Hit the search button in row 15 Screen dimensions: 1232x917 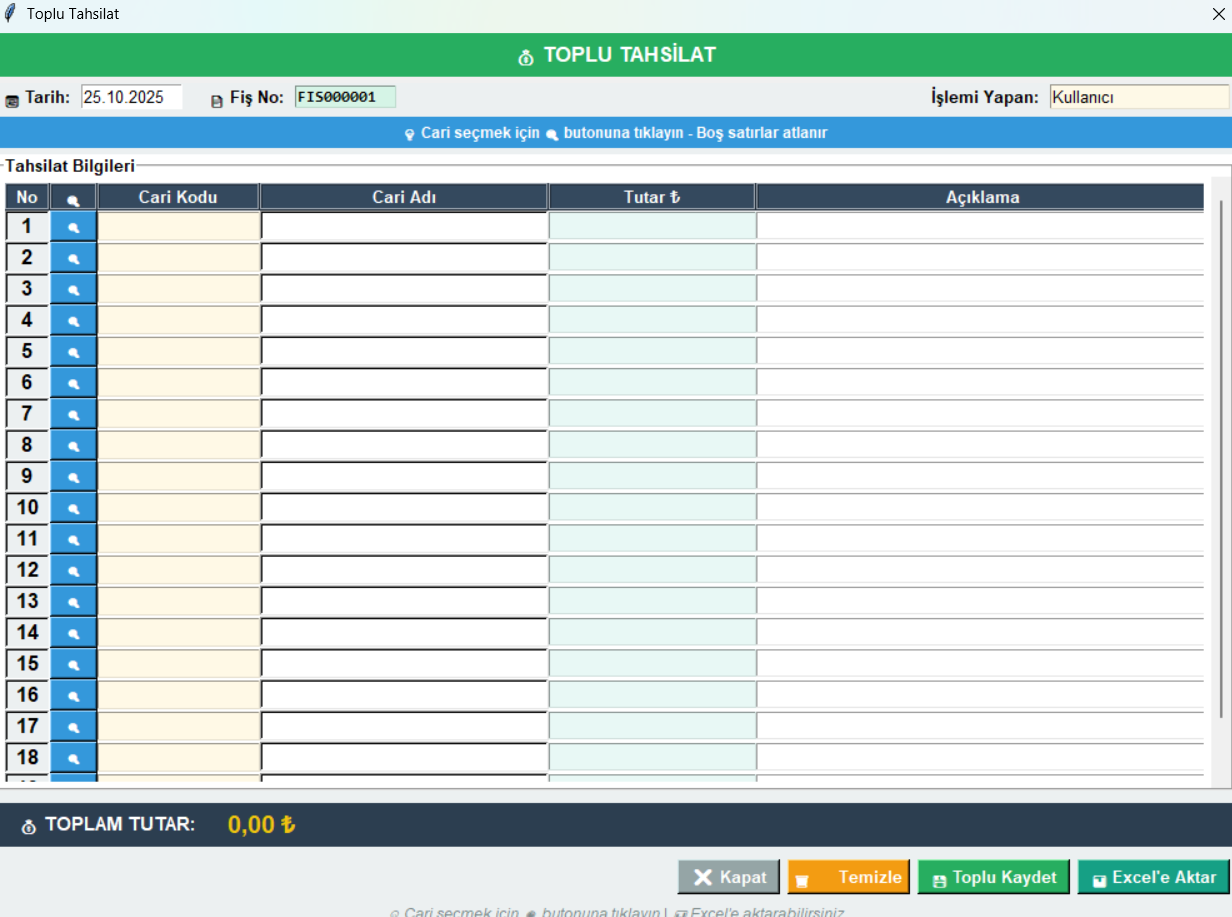pos(73,664)
